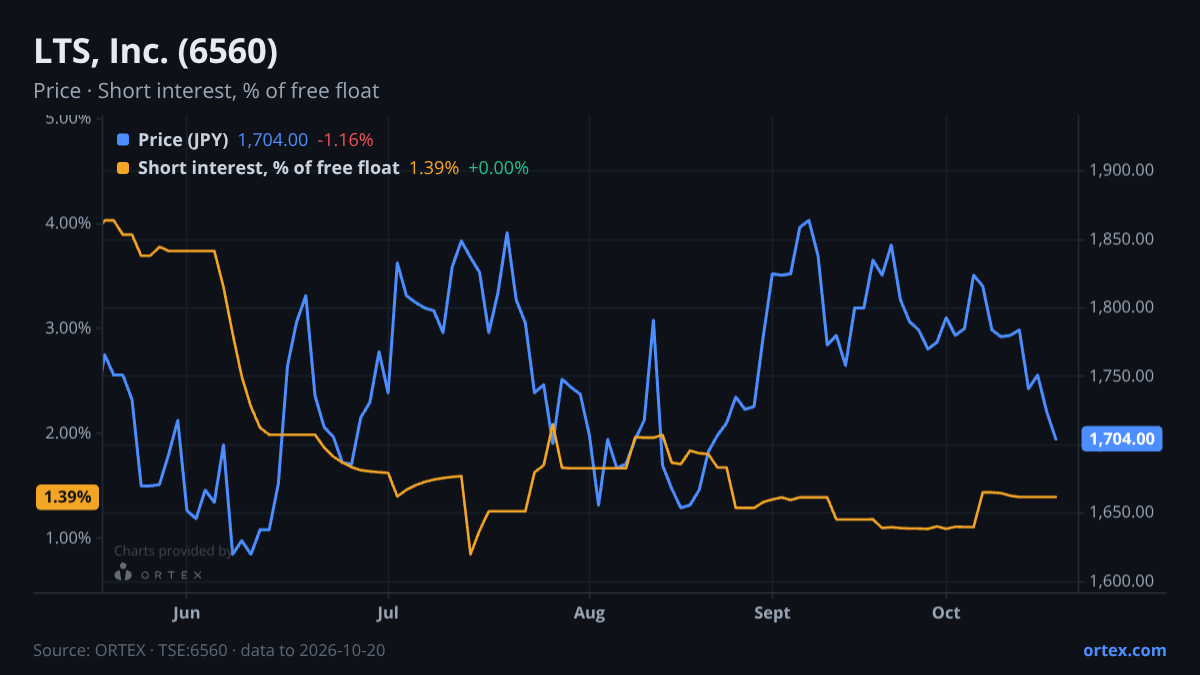Click the ORTEX logo icon
The image size is (1200, 675).
click(123, 573)
